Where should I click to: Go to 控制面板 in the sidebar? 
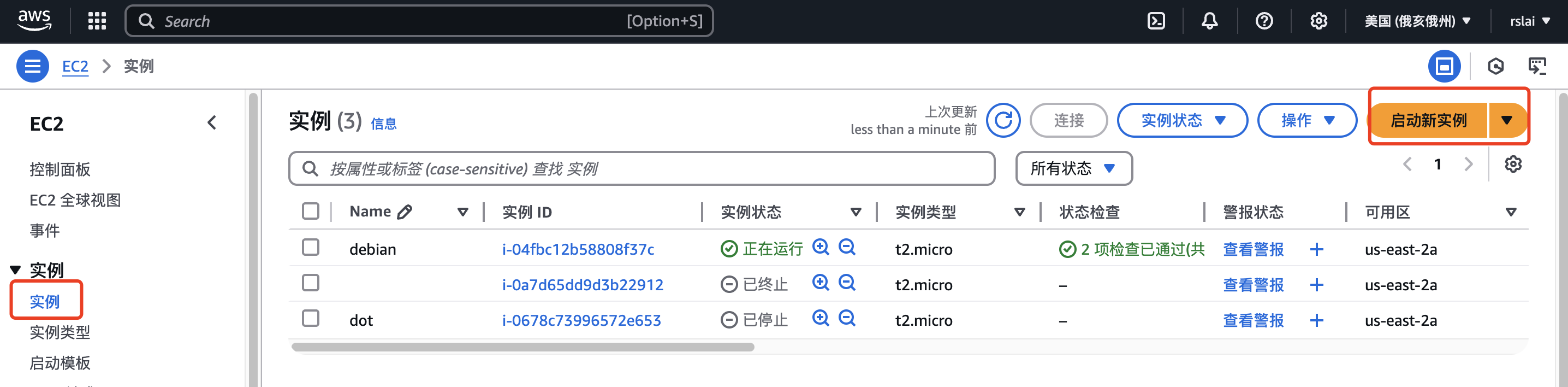60,169
